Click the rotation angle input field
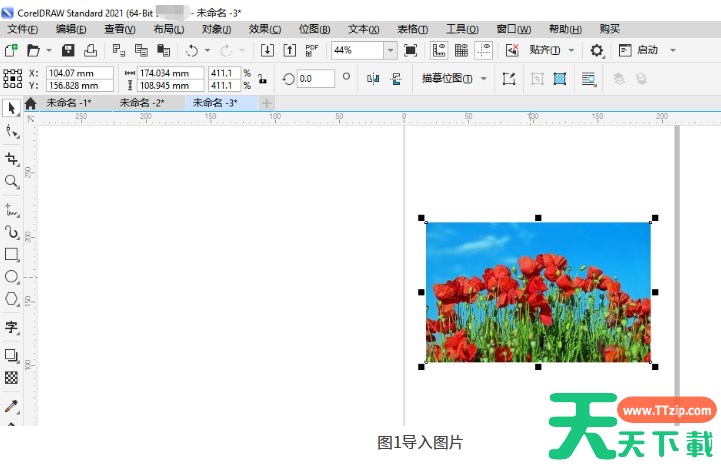The width and height of the screenshot is (721, 466). [316, 78]
